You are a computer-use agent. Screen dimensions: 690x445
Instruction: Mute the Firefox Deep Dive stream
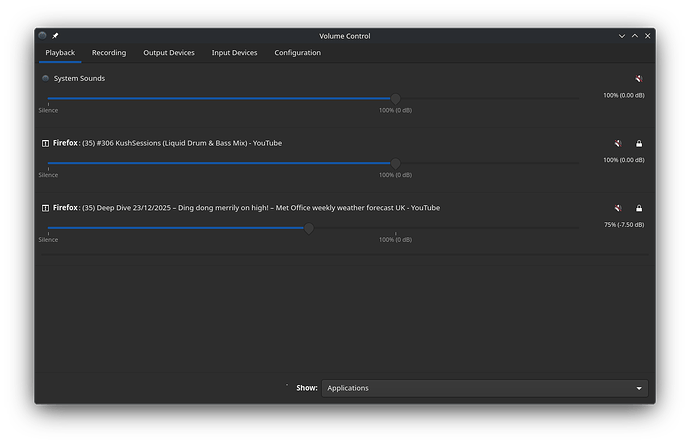click(618, 209)
